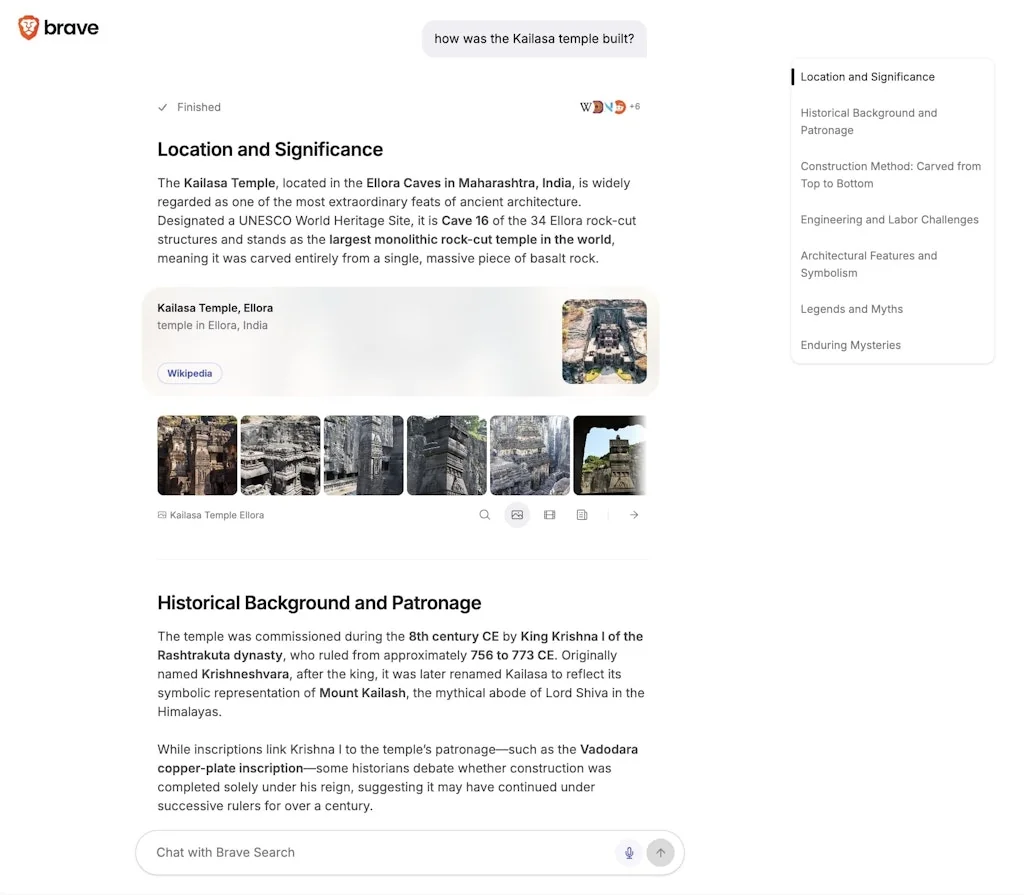Select the second source favicon near Finished
Viewport: 1024px width, 895px height.
click(x=596, y=106)
